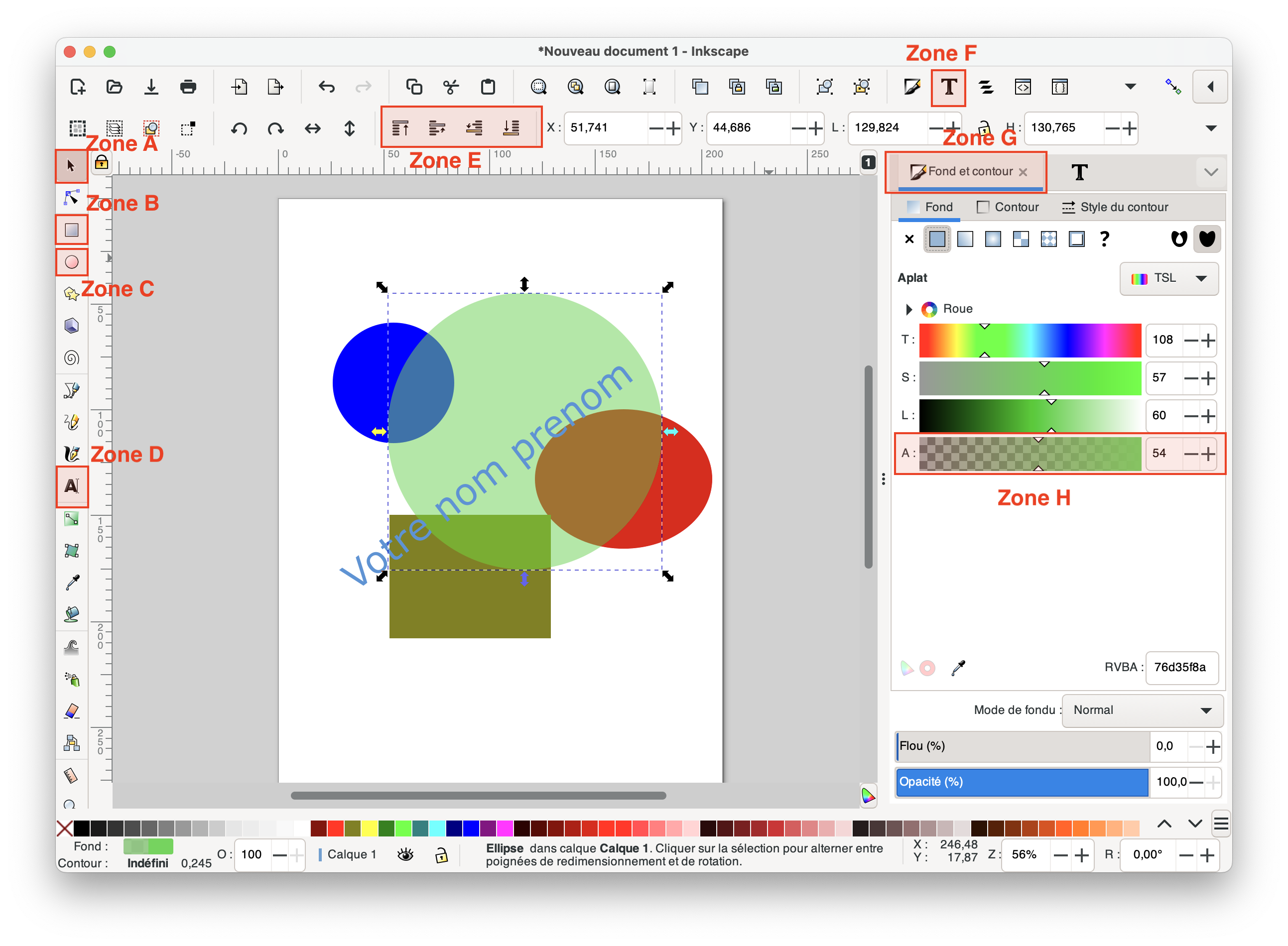This screenshot has height=946, width=1288.
Task: Click the Opacité blue slider bar
Action: 1022,782
